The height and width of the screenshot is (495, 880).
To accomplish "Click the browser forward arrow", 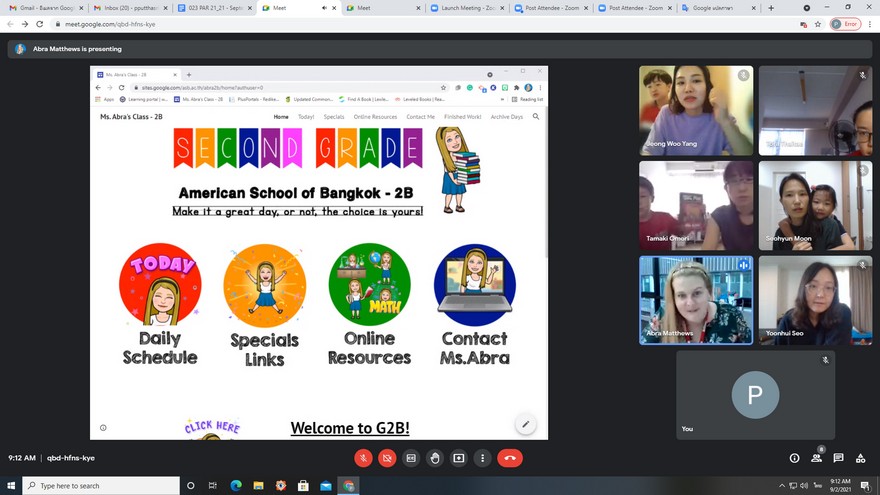I will pyautogui.click(x=25, y=24).
